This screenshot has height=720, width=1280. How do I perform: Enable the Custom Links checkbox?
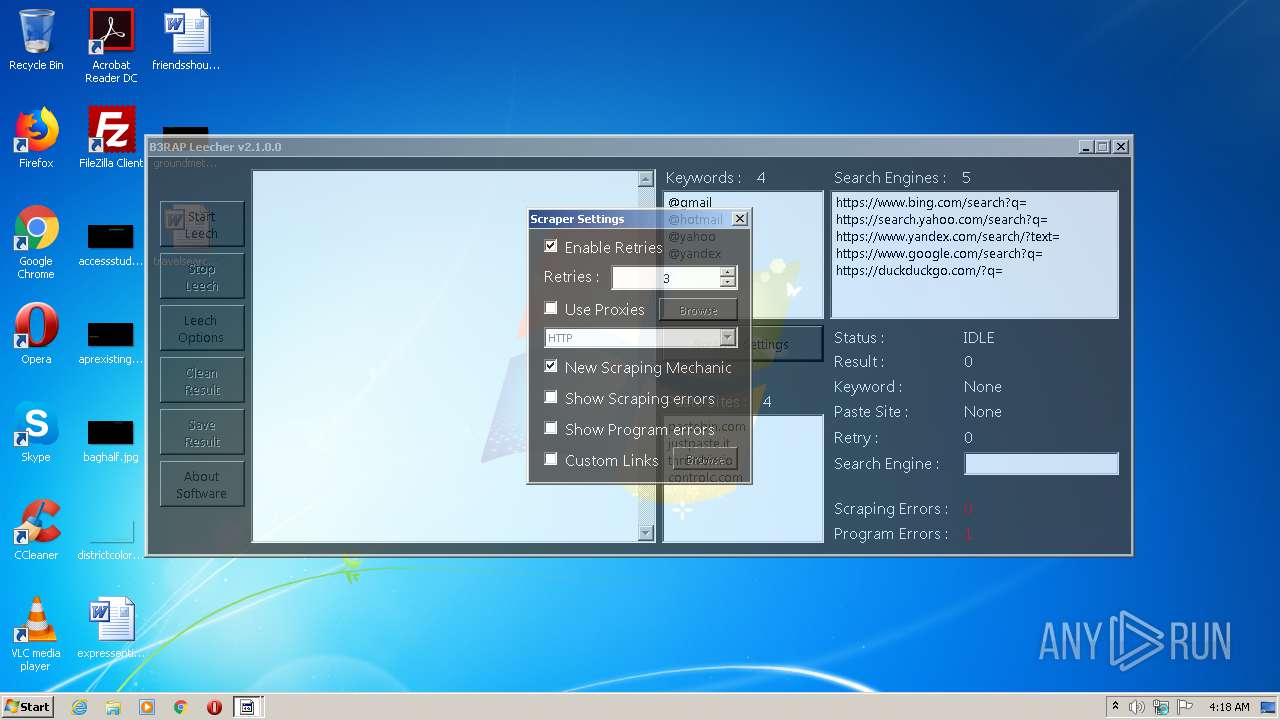551,459
